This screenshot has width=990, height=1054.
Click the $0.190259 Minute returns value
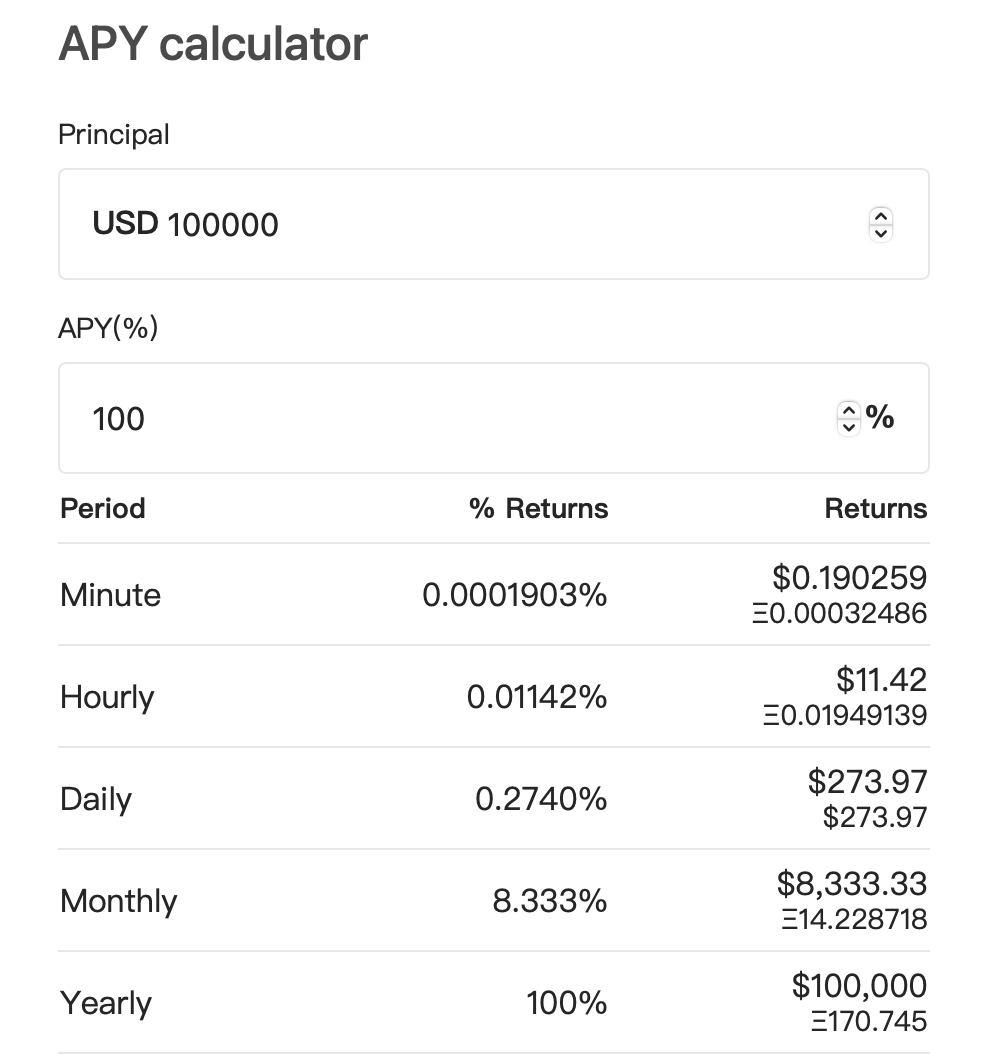click(849, 578)
